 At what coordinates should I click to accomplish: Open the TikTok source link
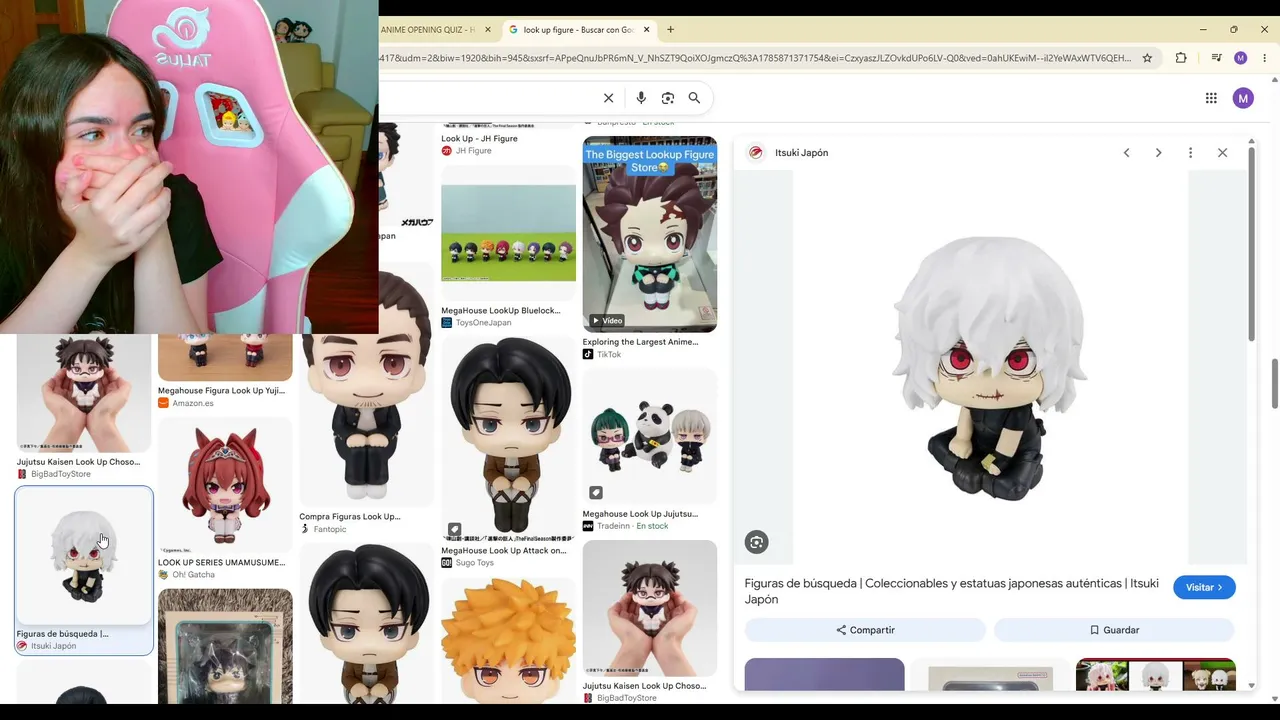pyautogui.click(x=609, y=355)
